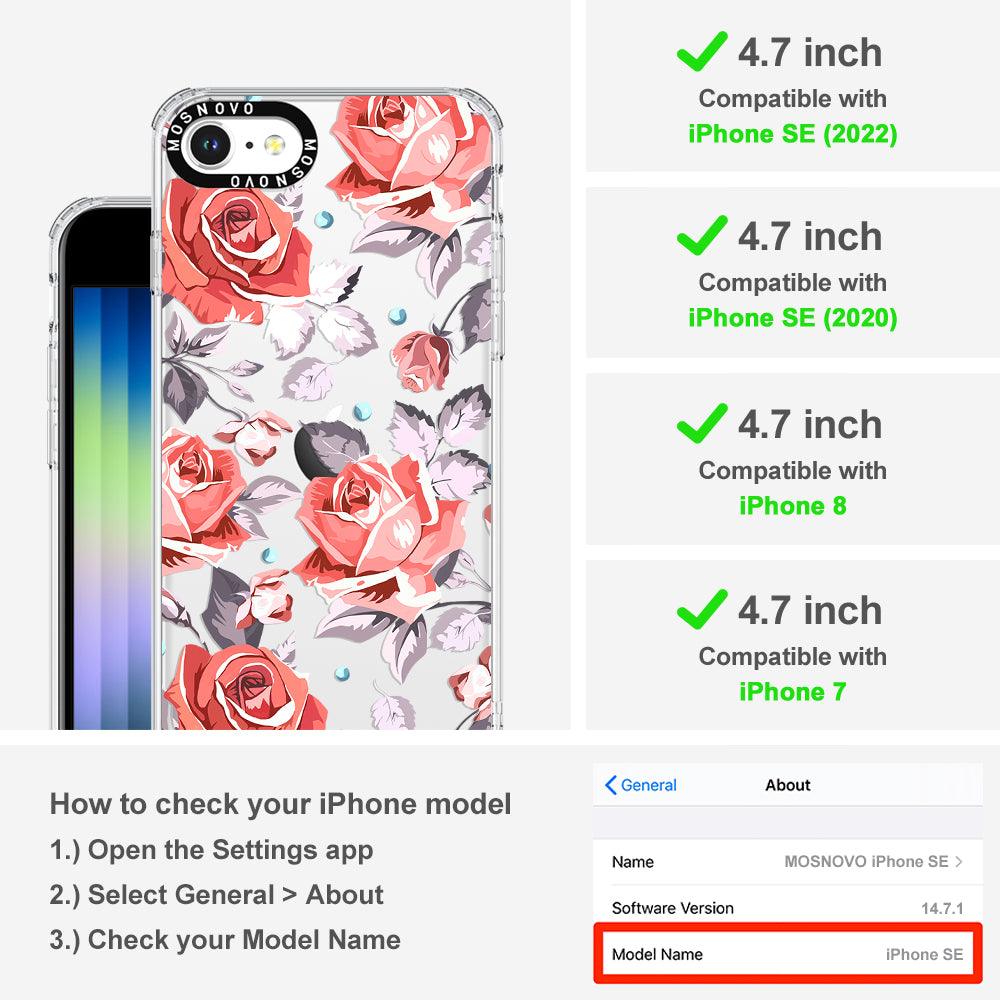Click the green checkmark beside iPhone SE (2020)
Image resolution: width=1000 pixels, height=1000 pixels.
[702, 235]
